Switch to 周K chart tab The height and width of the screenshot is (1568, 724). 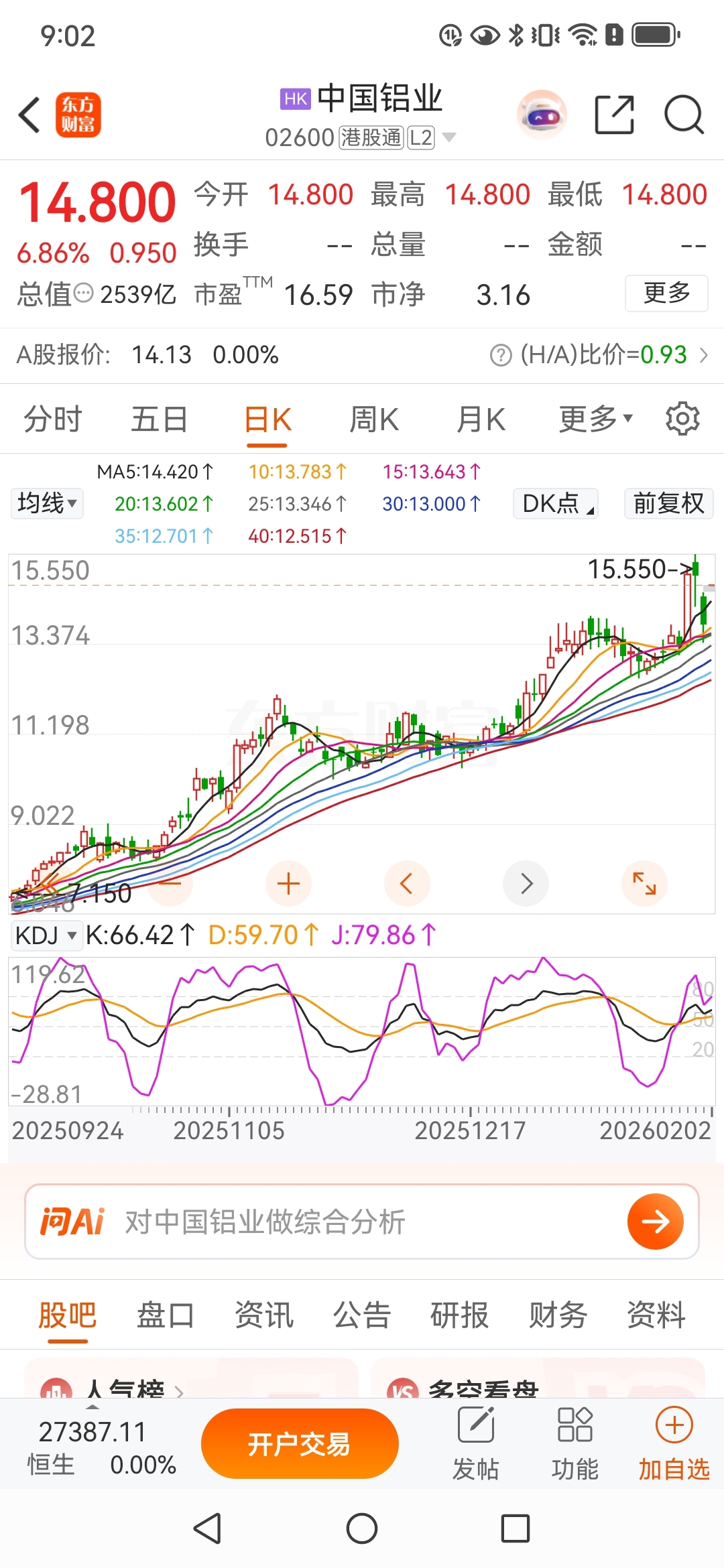[x=374, y=419]
